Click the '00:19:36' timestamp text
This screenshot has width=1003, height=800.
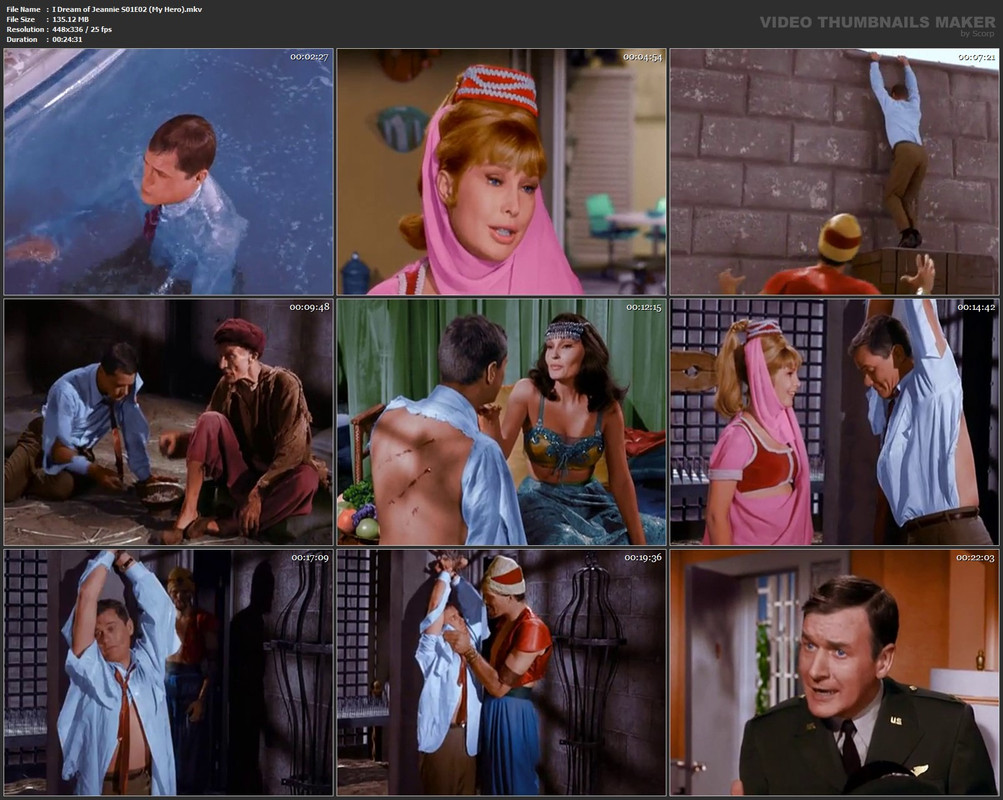644,558
